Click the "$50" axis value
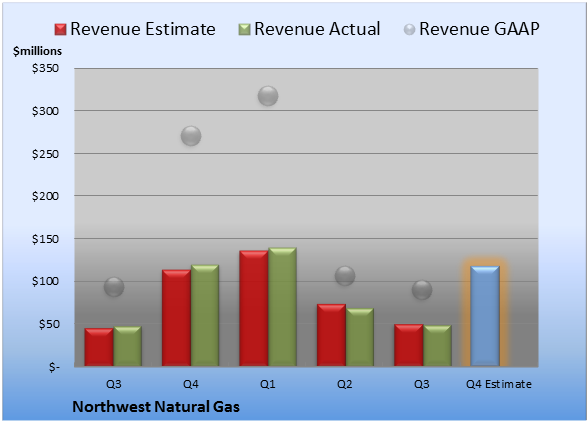 pyautogui.click(x=49, y=324)
